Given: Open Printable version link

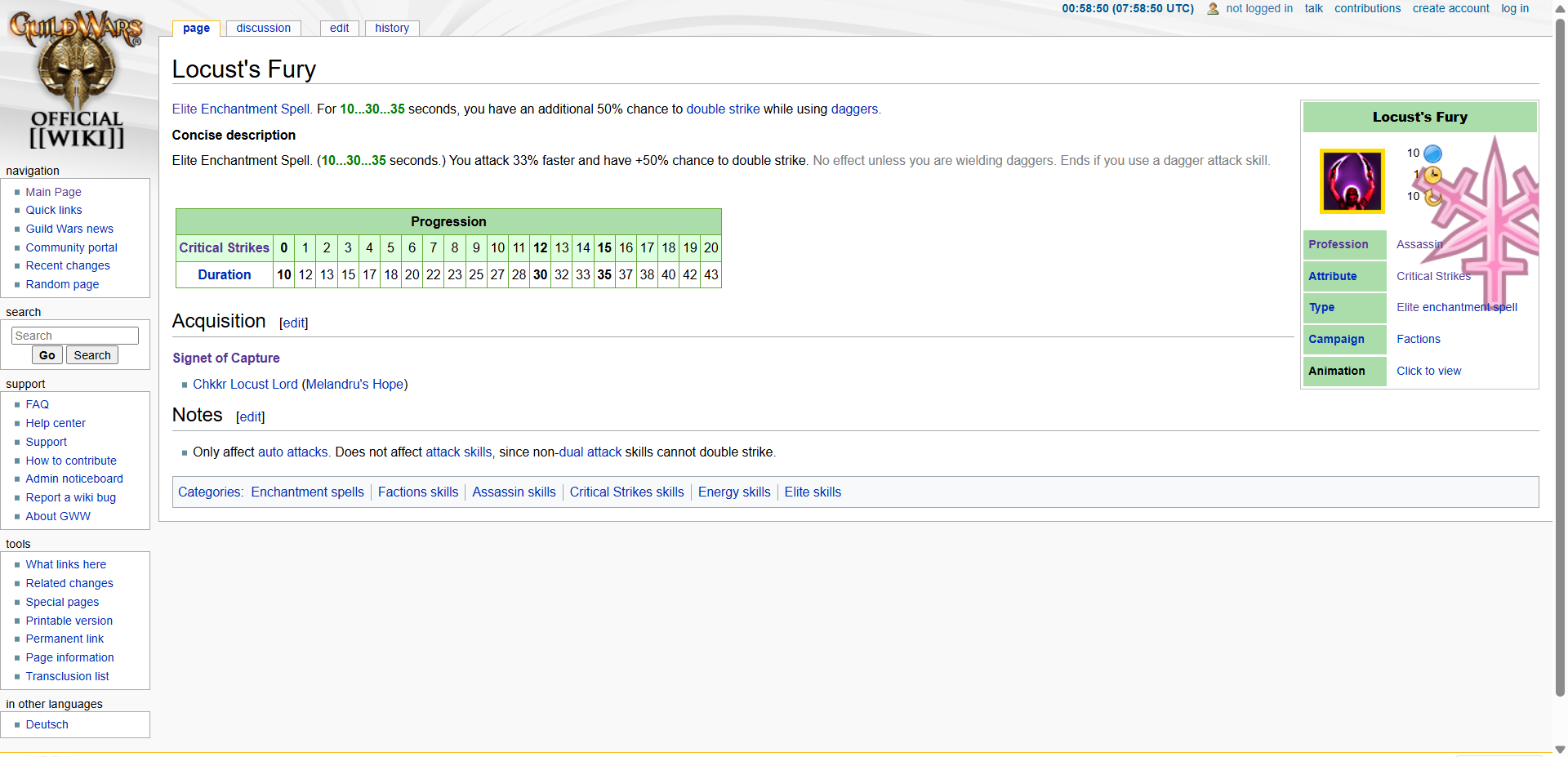Looking at the screenshot, I should click(x=69, y=621).
